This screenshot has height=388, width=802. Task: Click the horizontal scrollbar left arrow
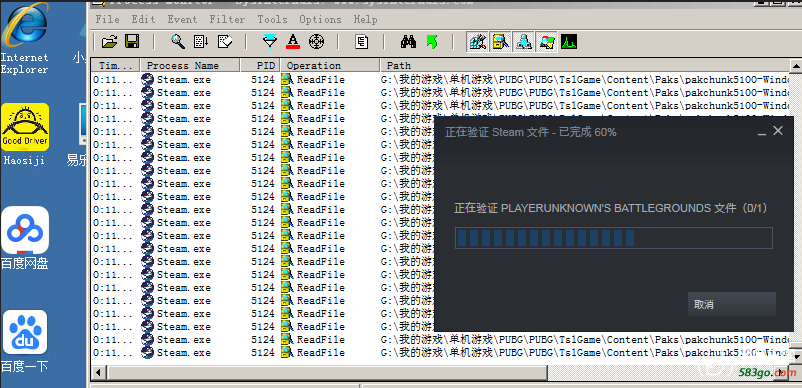click(x=99, y=372)
